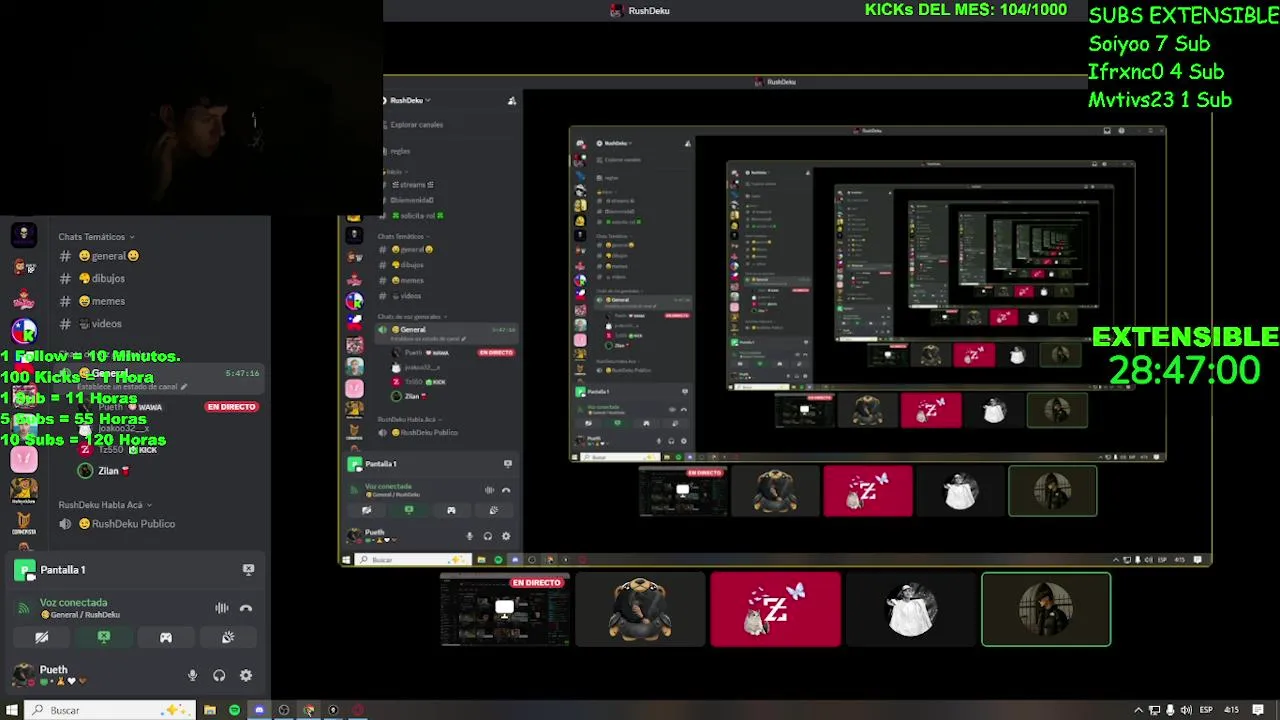This screenshot has width=1280, height=720.
Task: Select the white figure avatar participant tile
Action: [x=911, y=610]
